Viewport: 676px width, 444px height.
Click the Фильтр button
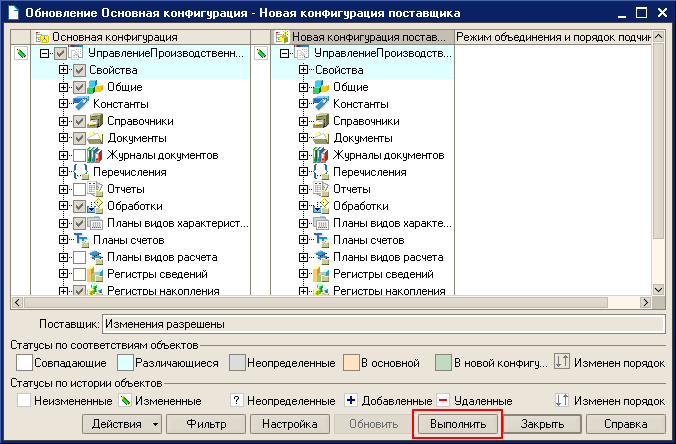point(206,424)
